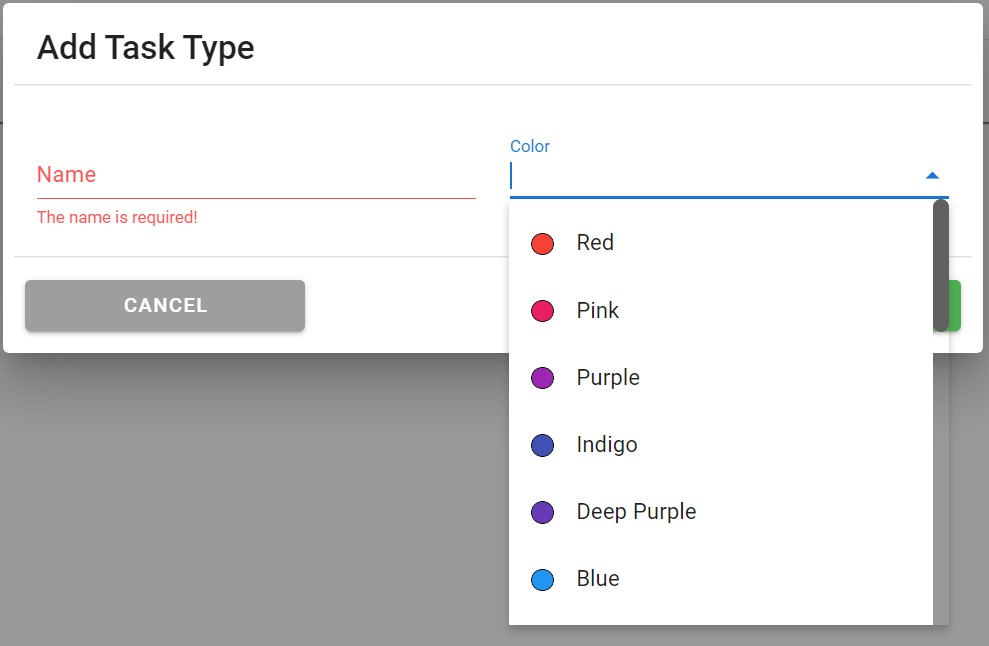Viewport: 989px width, 646px height.
Task: Click the pink color circle icon
Action: (542, 311)
